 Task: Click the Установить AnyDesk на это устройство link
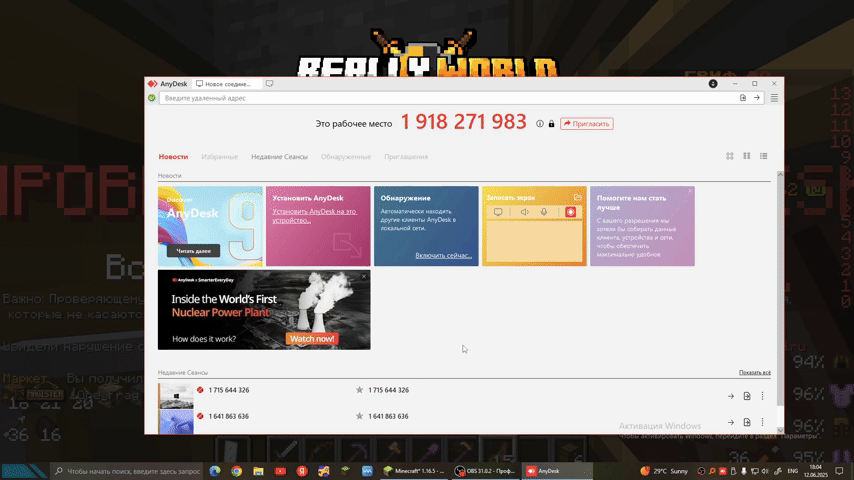tap(314, 216)
